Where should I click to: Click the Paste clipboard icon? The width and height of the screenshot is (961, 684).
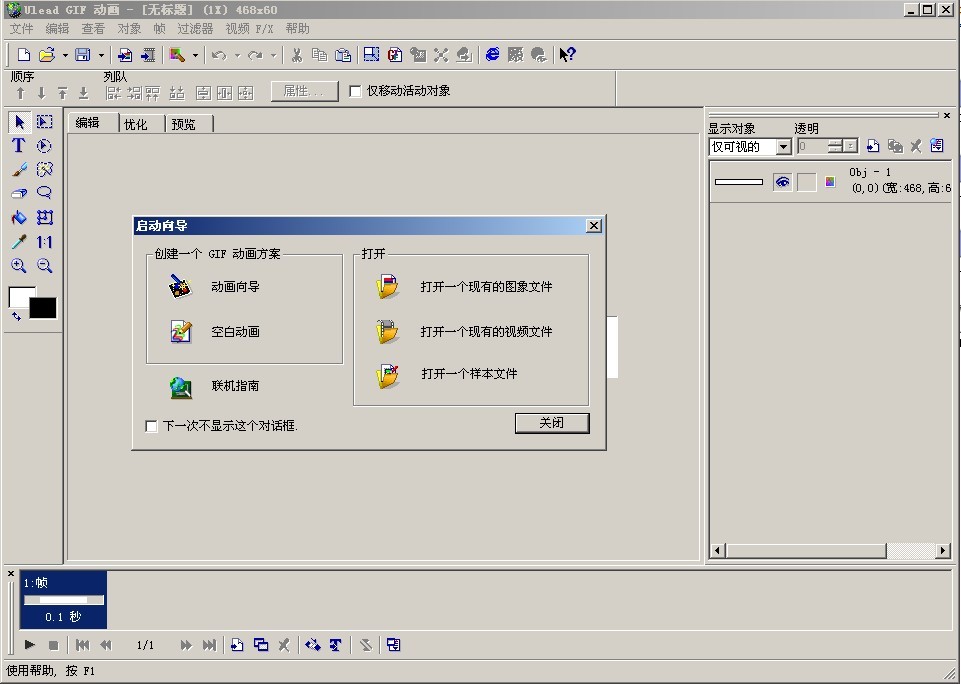(343, 55)
